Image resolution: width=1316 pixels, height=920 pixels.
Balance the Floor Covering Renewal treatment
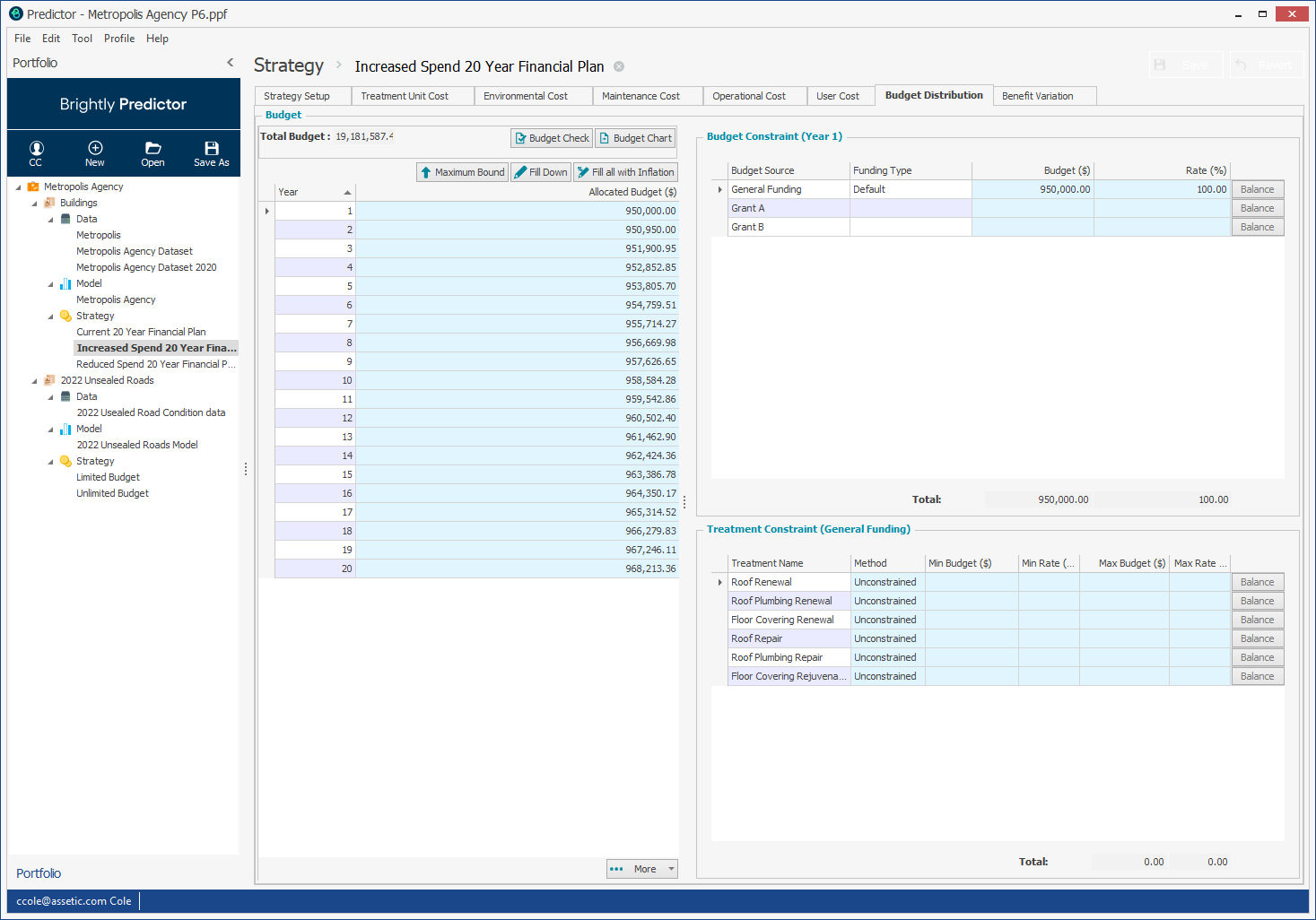1258,620
